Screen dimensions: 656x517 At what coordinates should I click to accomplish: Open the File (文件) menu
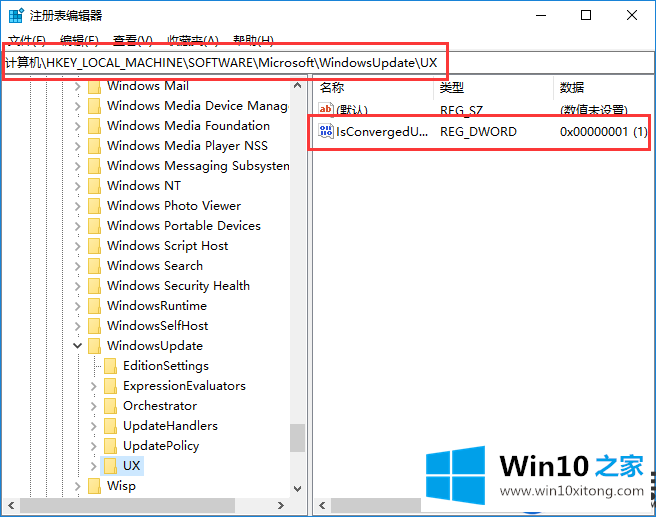27,40
